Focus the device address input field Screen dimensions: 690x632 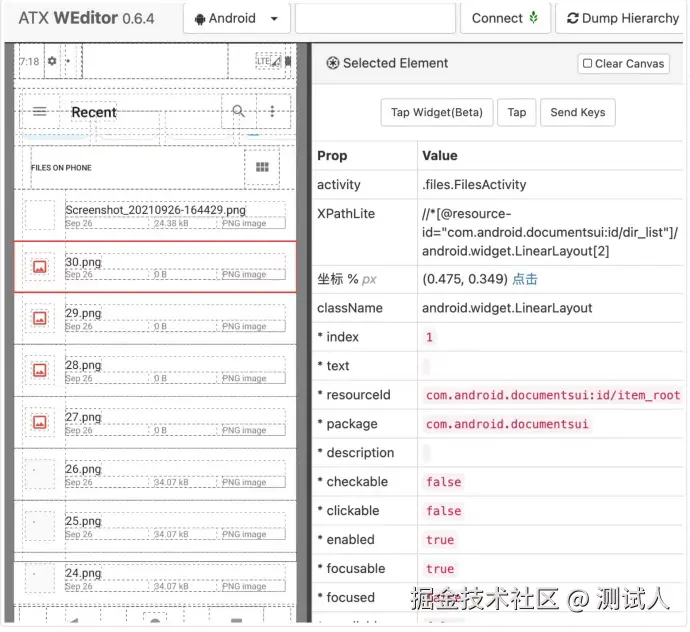pyautogui.click(x=375, y=18)
